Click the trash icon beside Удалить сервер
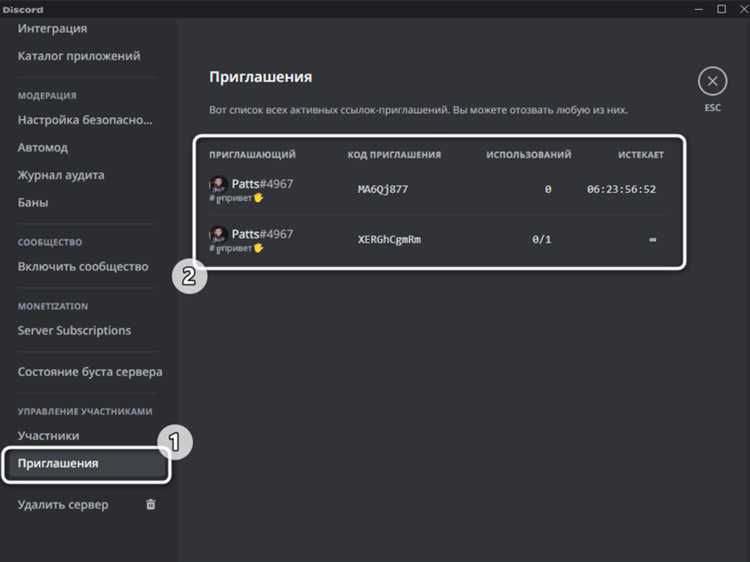The height and width of the screenshot is (562, 750). 151,504
